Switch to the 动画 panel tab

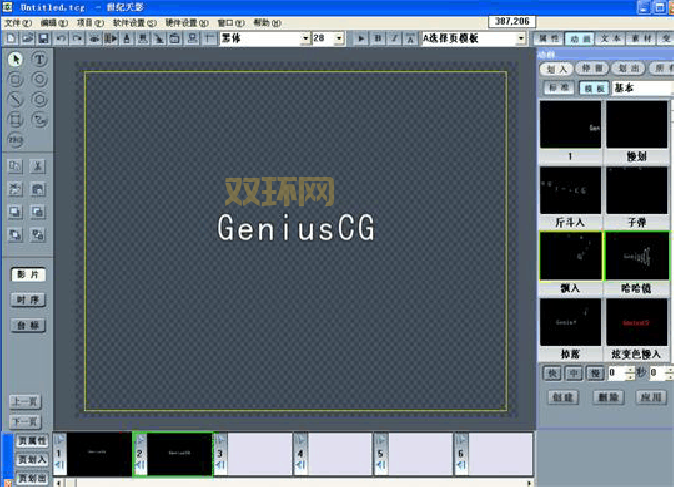point(579,39)
